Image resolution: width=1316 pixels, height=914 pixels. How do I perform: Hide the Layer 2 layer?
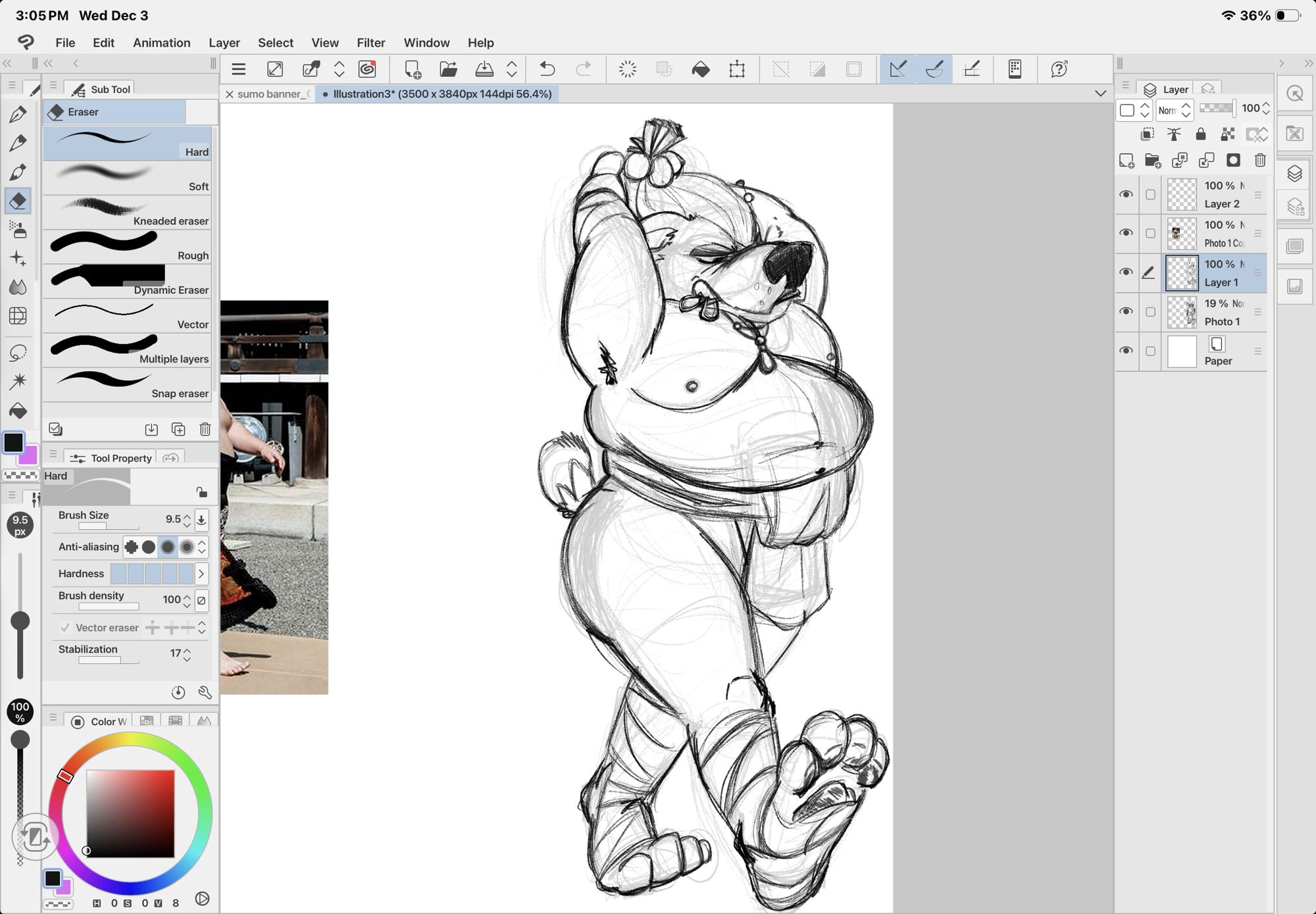(x=1126, y=194)
